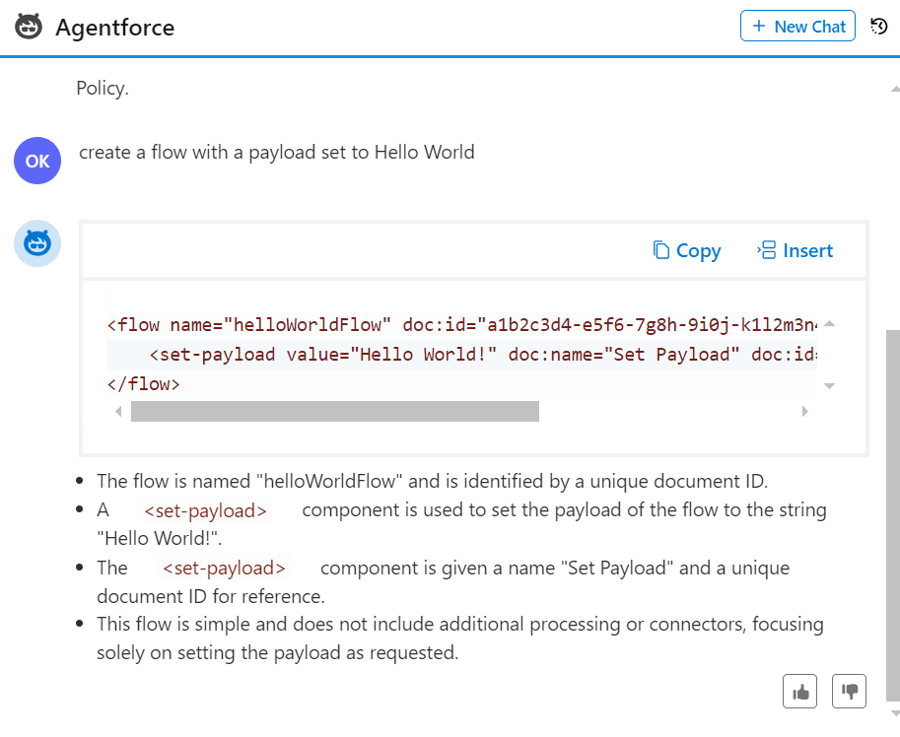Copy the generated helloWorldFlow code
The height and width of the screenshot is (737, 900).
tap(696, 250)
